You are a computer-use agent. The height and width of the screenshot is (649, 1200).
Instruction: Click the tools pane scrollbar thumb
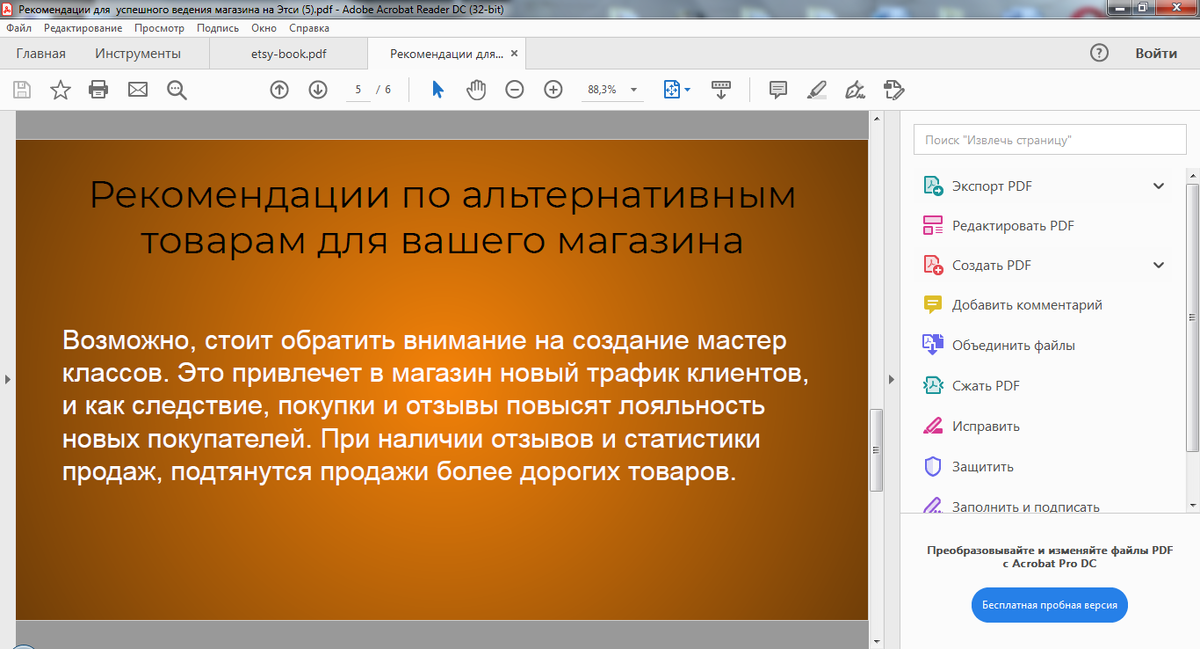point(1193,318)
